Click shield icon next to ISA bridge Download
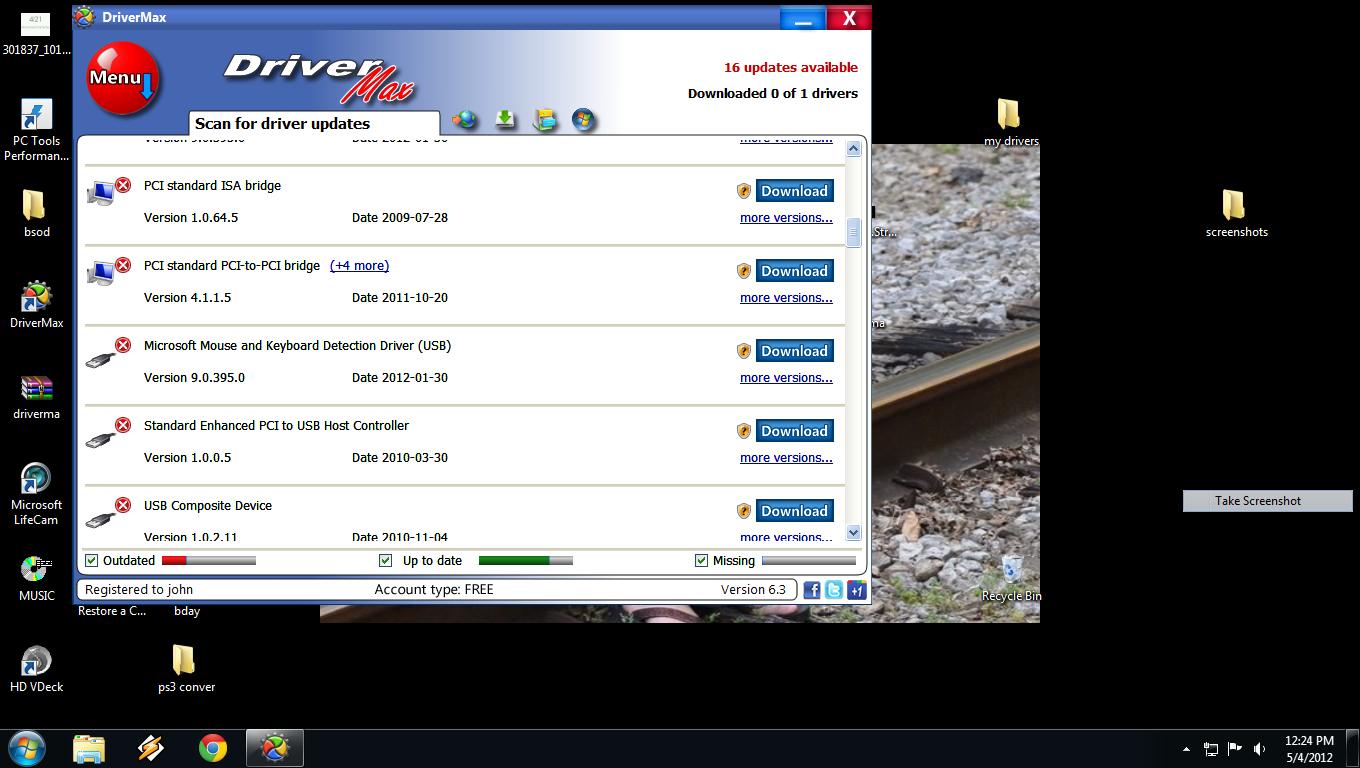 pyautogui.click(x=743, y=191)
